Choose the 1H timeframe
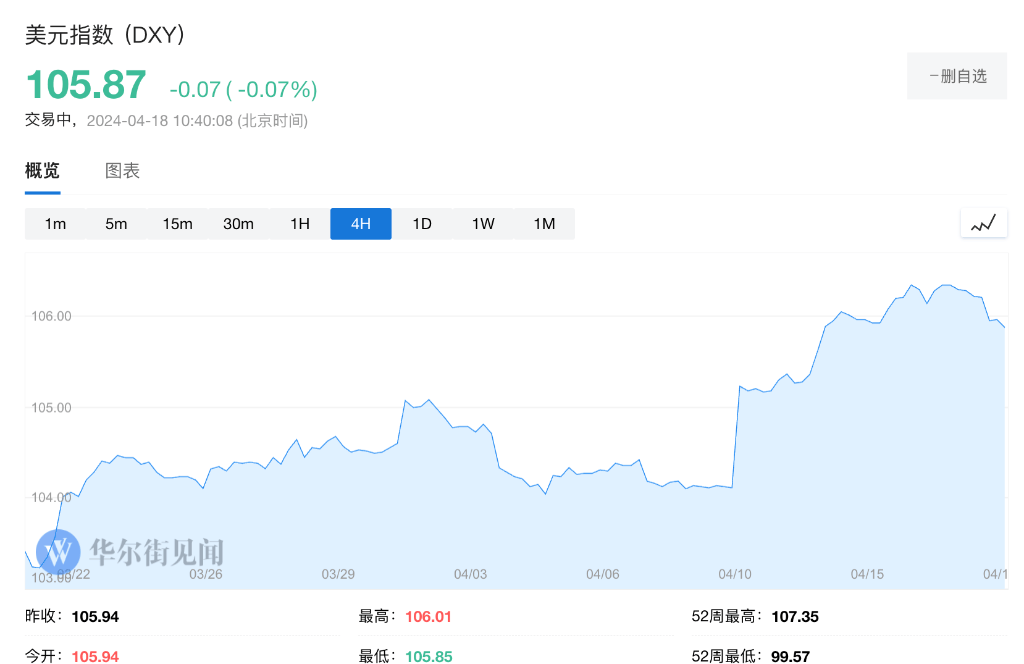The height and width of the screenshot is (664, 1024). [300, 224]
